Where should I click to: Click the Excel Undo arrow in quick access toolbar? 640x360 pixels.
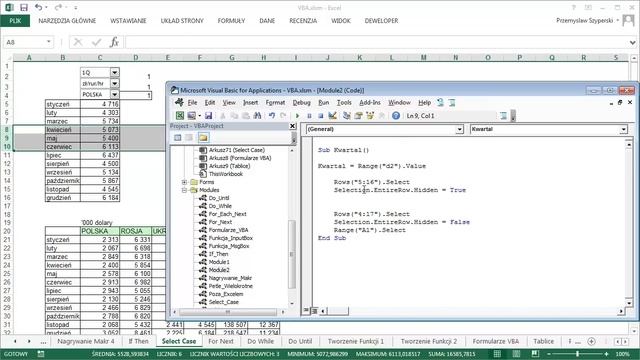point(38,7)
